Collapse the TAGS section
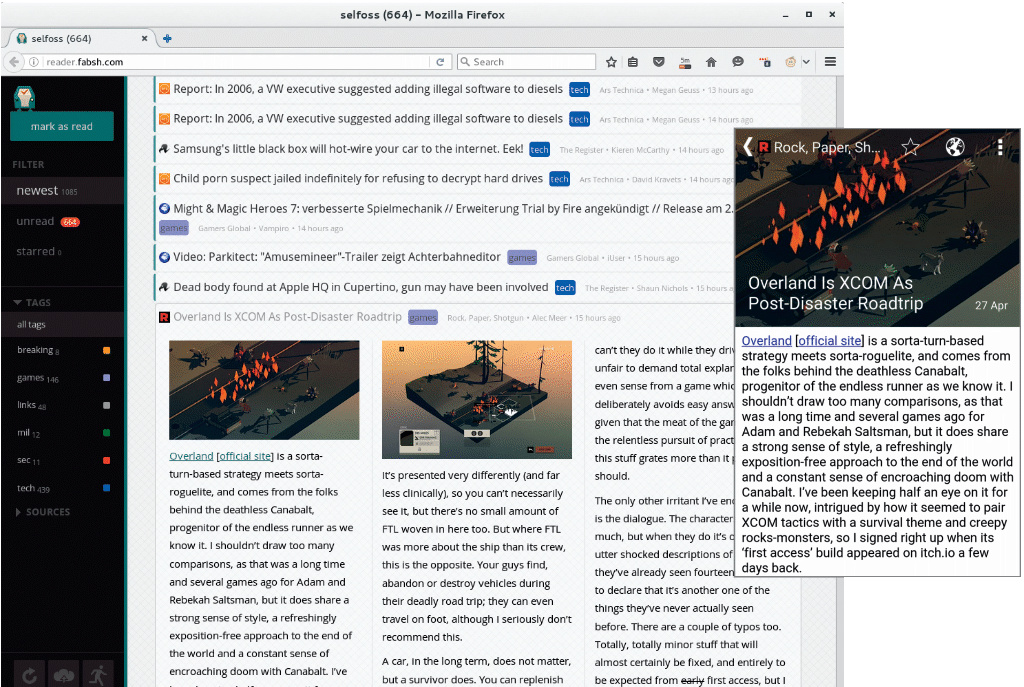1024x687 pixels. 32,302
